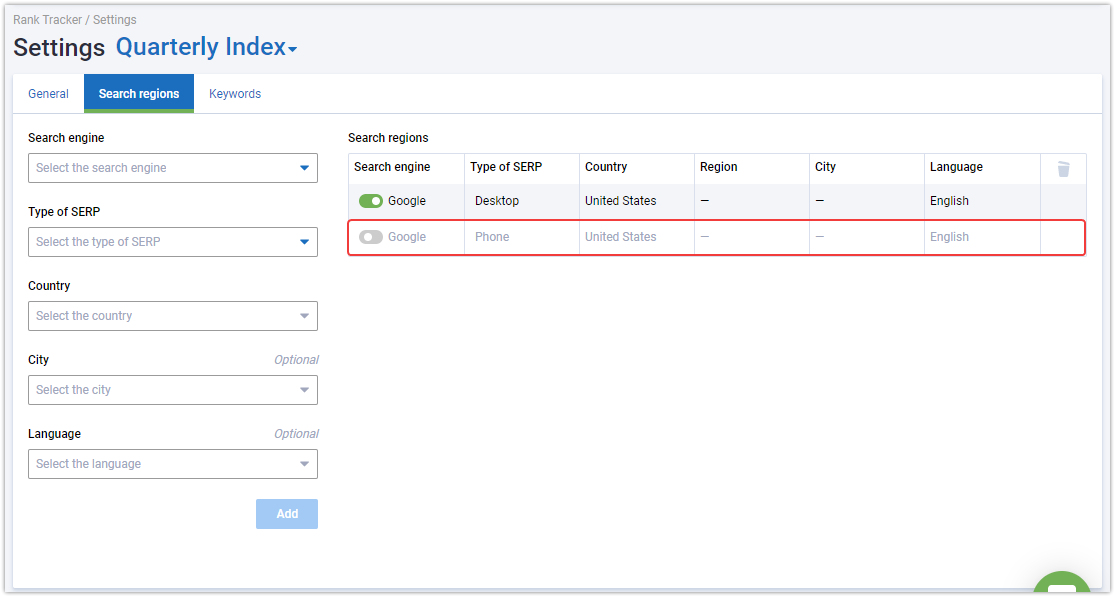Click the Region column header

[x=718, y=167]
